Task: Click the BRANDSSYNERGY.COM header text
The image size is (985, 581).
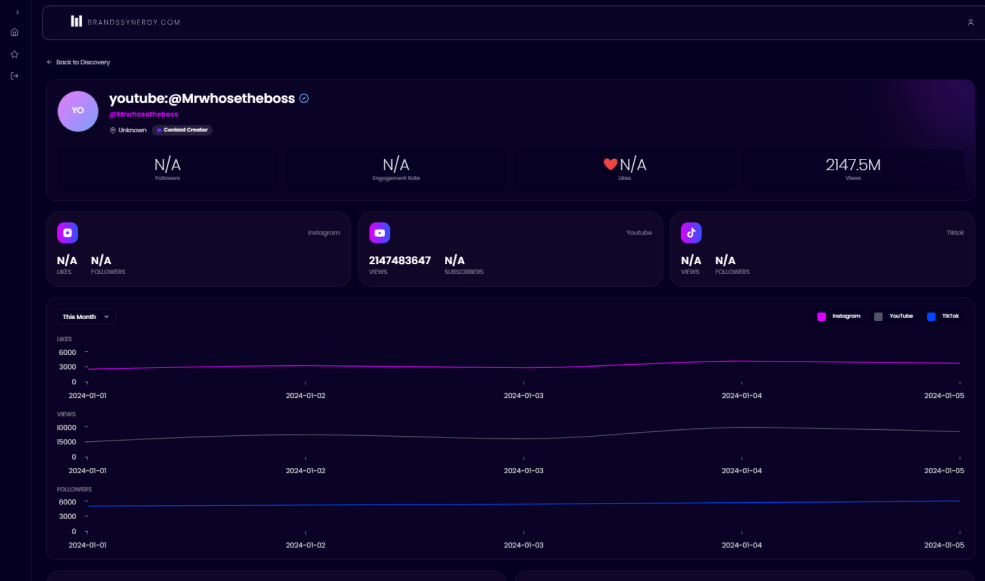Action: tap(134, 22)
